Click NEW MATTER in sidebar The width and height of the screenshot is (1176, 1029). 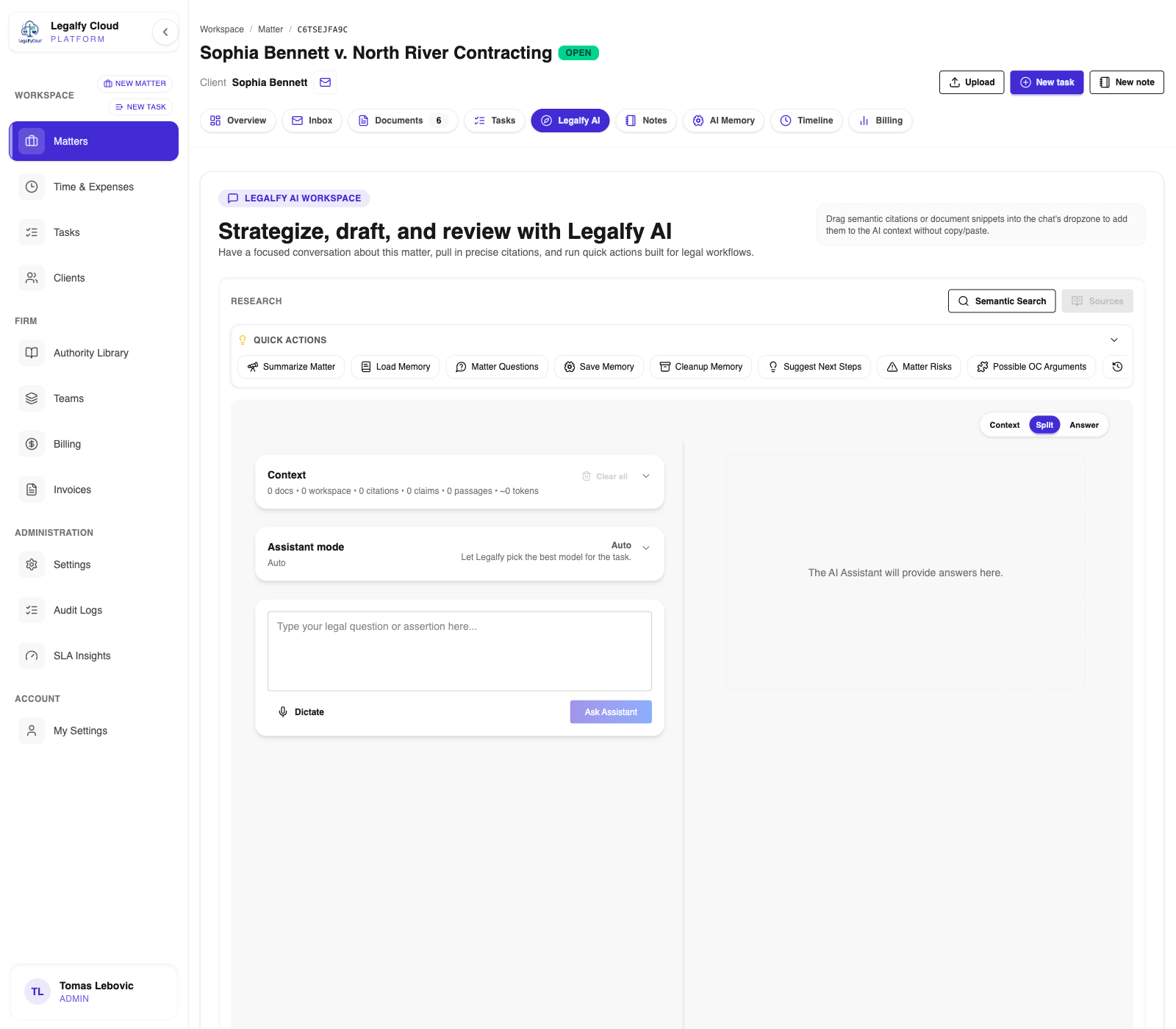(x=135, y=83)
